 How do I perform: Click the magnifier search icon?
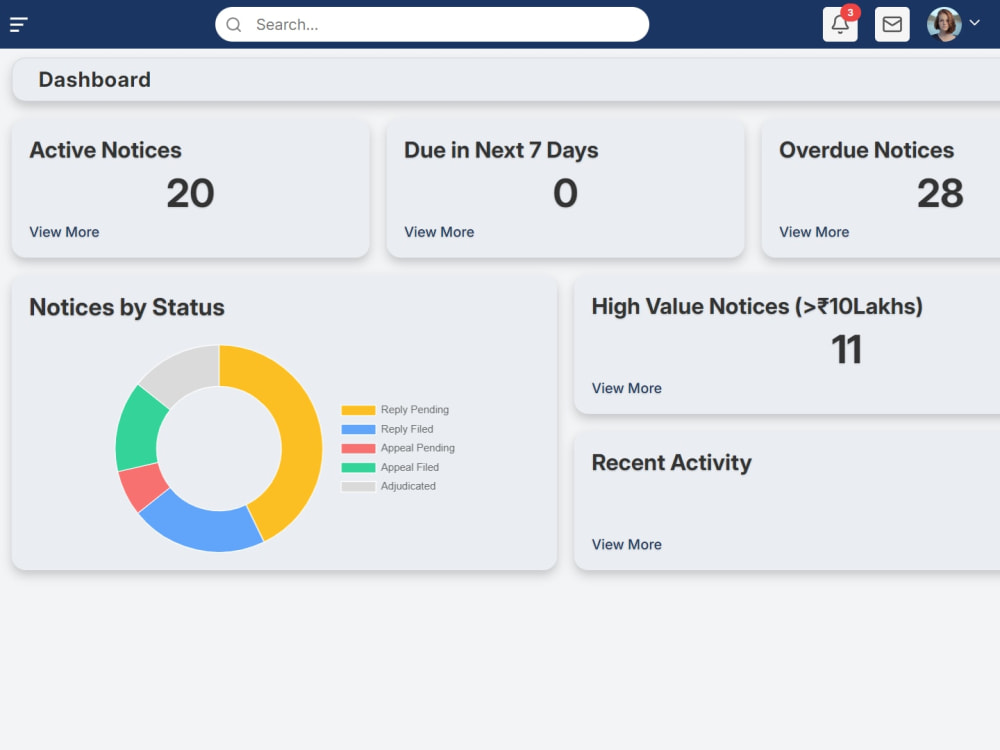(x=234, y=25)
